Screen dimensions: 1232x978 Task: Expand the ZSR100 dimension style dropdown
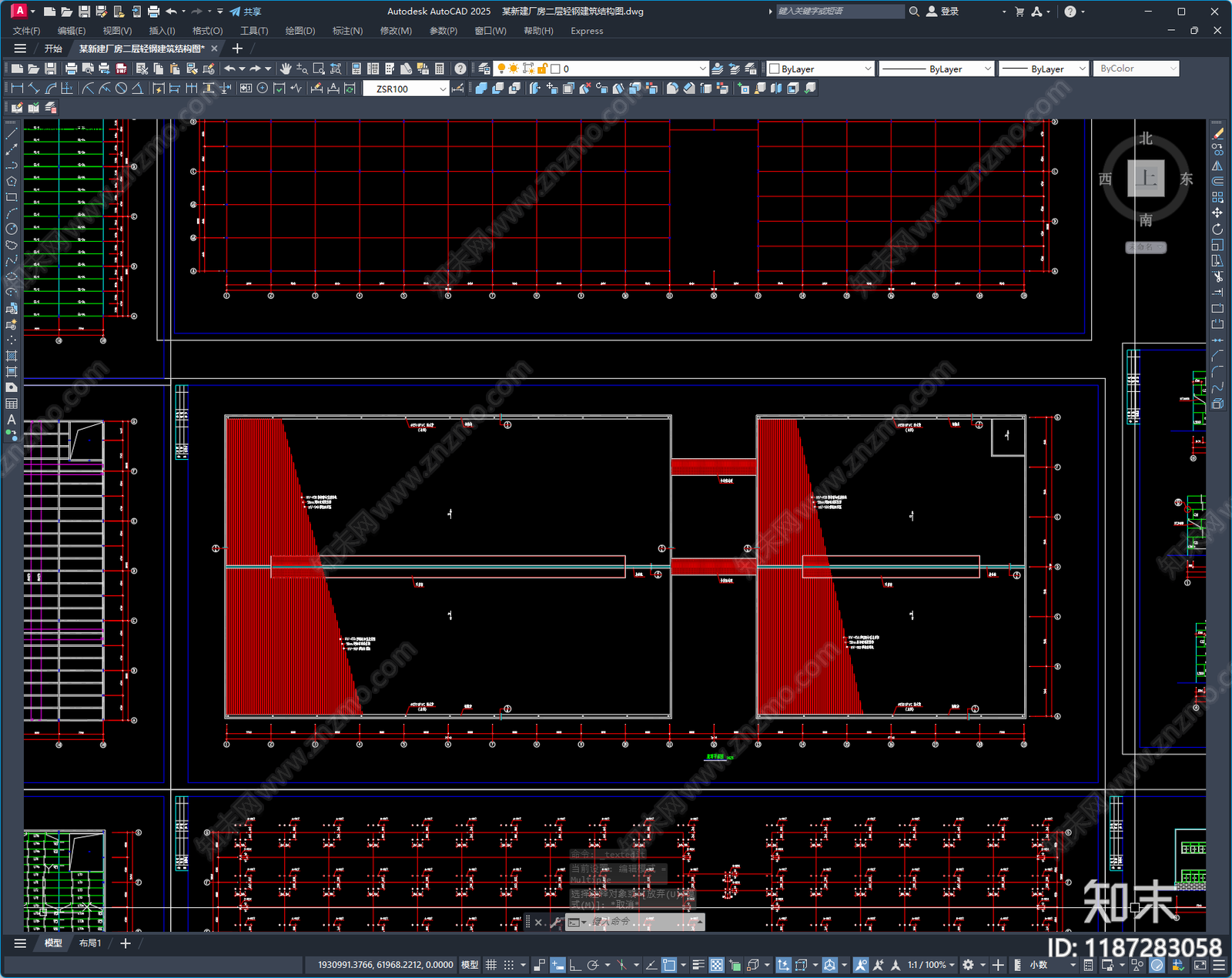tap(406, 89)
